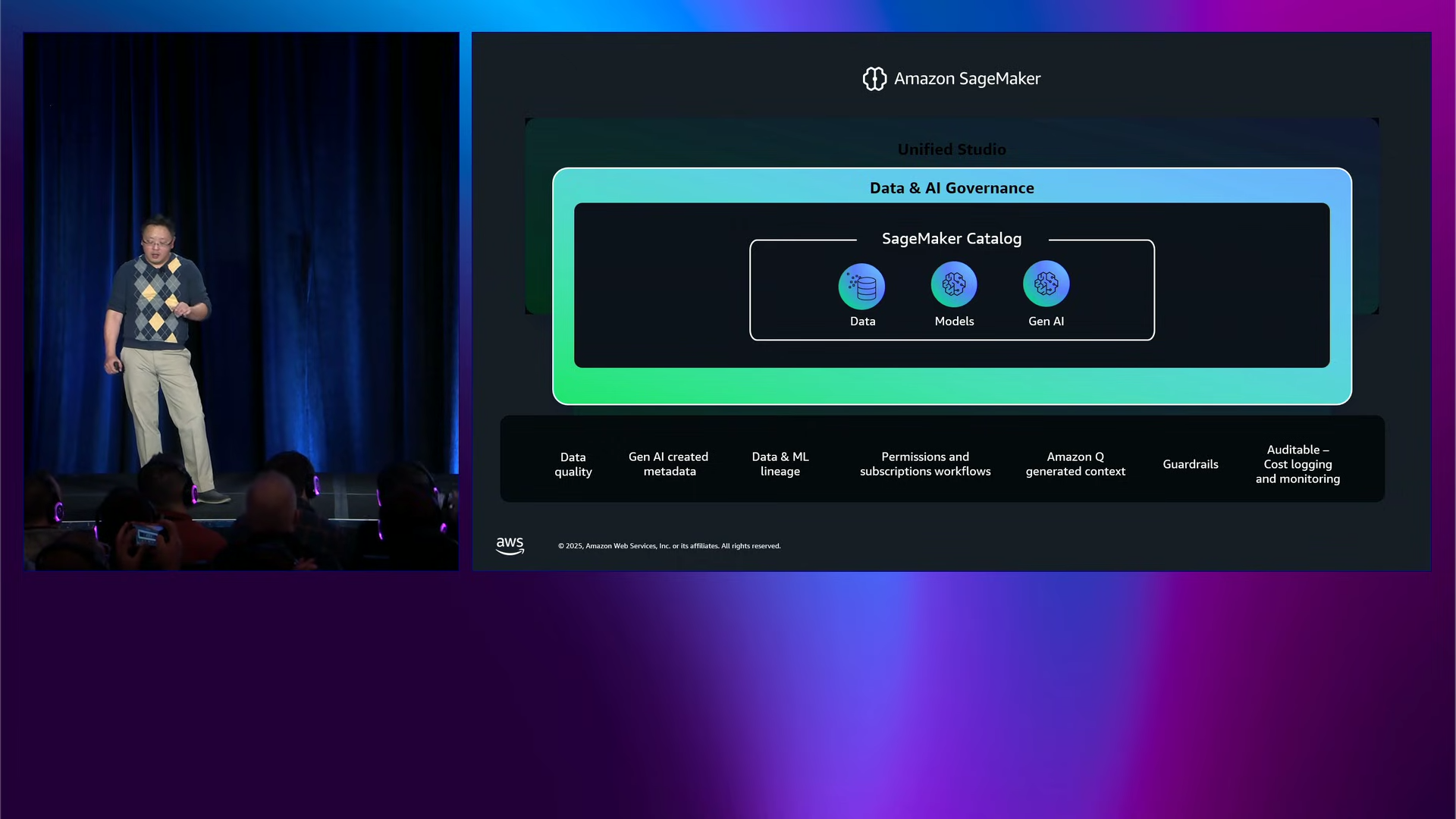
Task: Click 'Auditable – Cost logging and monitoring' text
Action: [x=1298, y=464]
